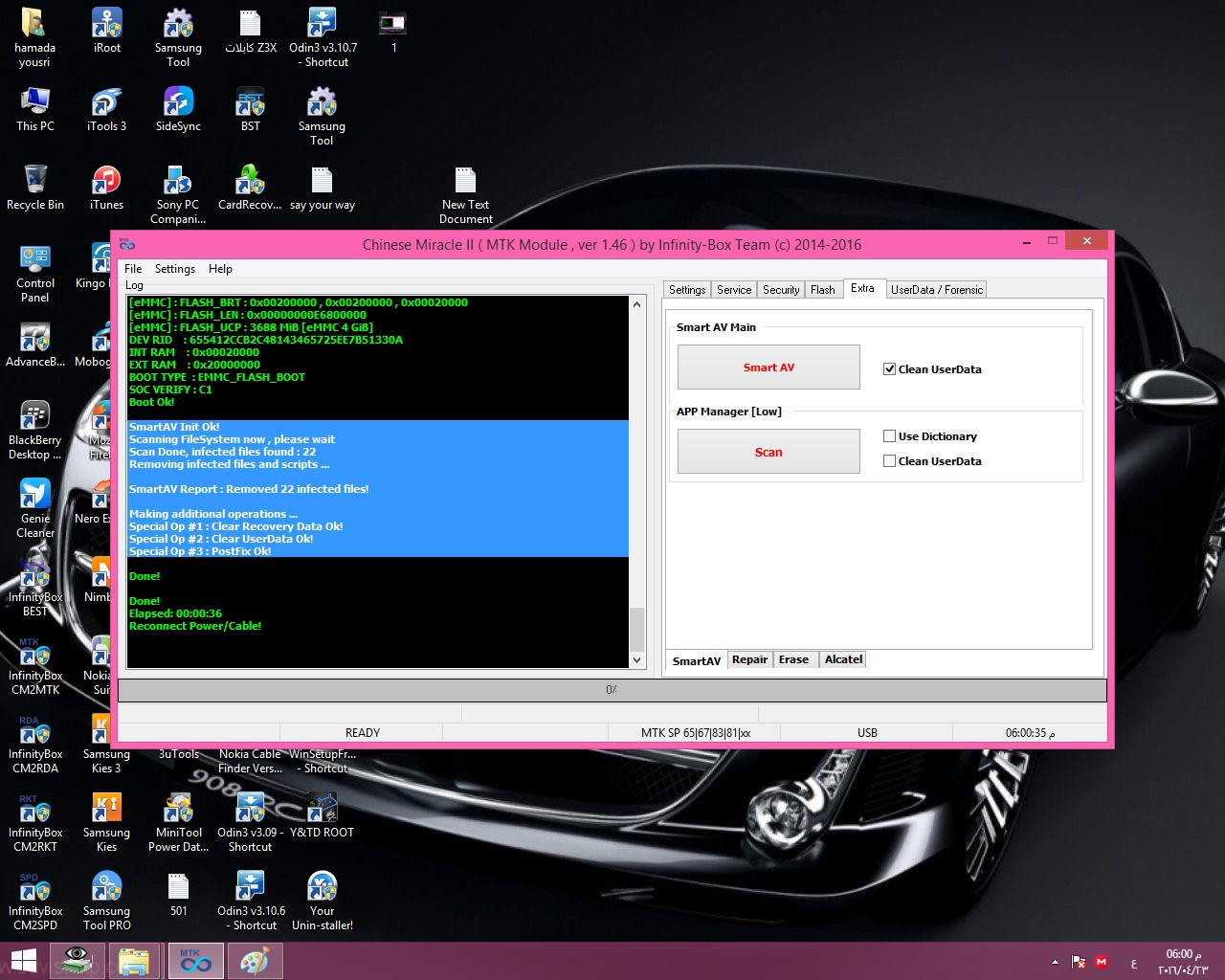Viewport: 1225px width, 980px height.
Task: Open SideSync desktop icon
Action: pos(178,109)
